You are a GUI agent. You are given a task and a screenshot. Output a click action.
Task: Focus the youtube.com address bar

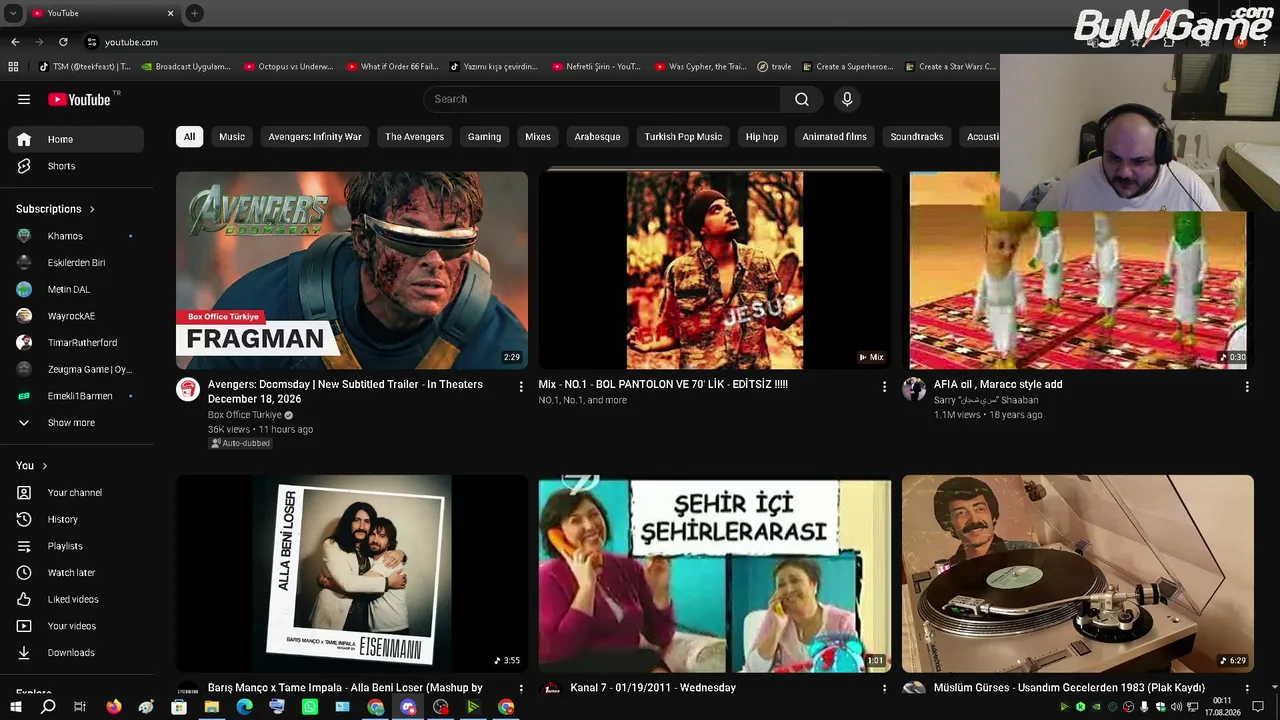131,42
